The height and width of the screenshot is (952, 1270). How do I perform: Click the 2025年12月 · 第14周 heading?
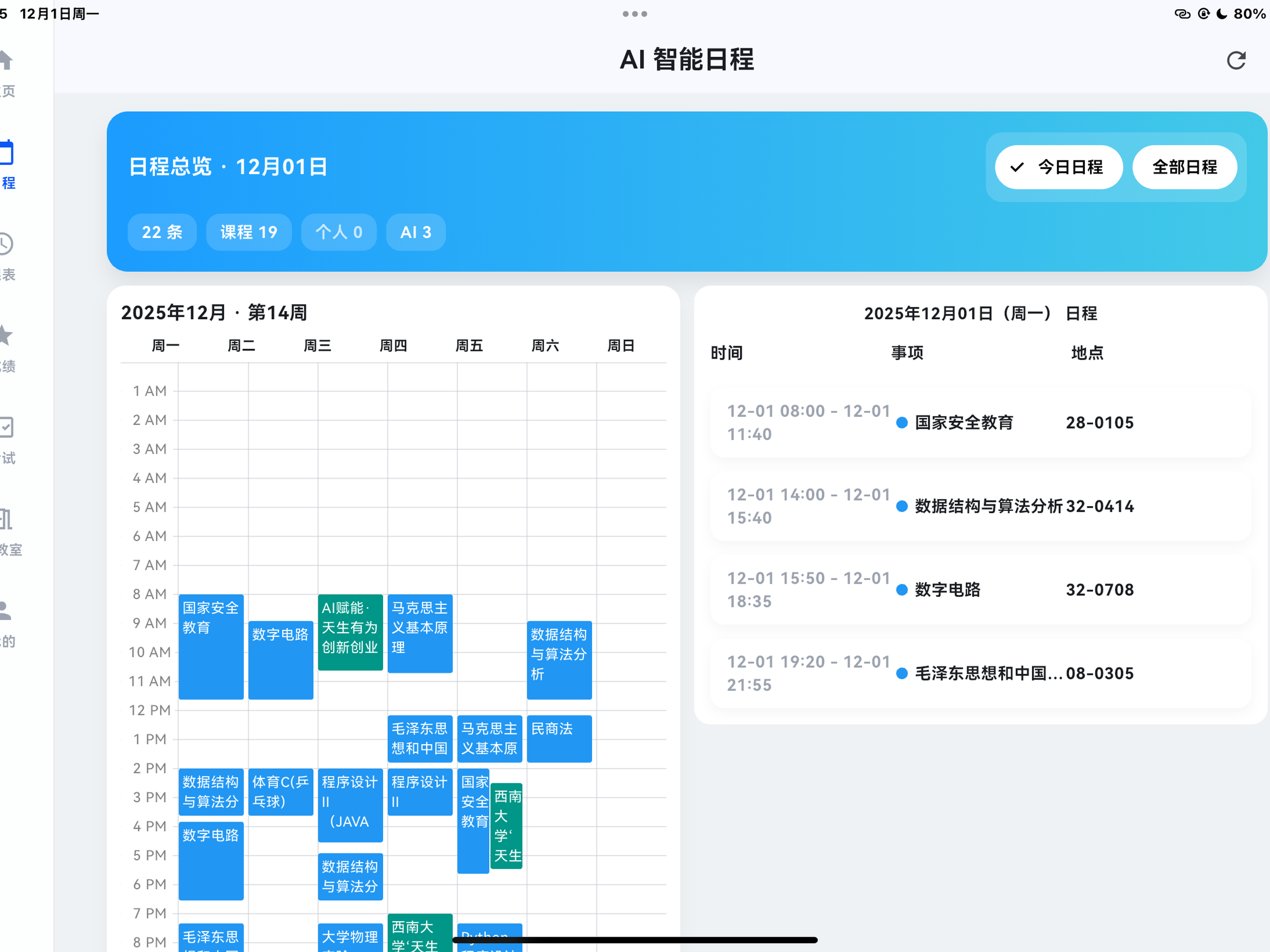(x=214, y=313)
